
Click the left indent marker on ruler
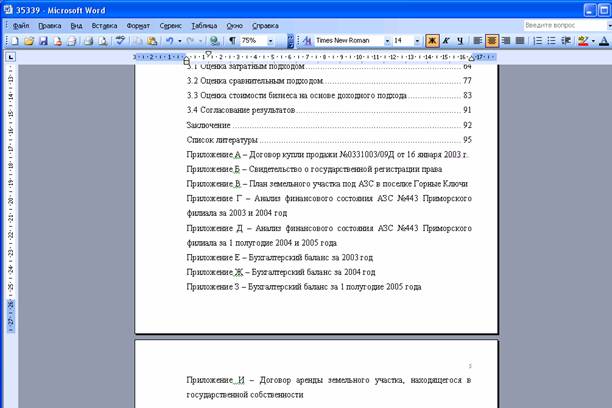pyautogui.click(x=187, y=60)
